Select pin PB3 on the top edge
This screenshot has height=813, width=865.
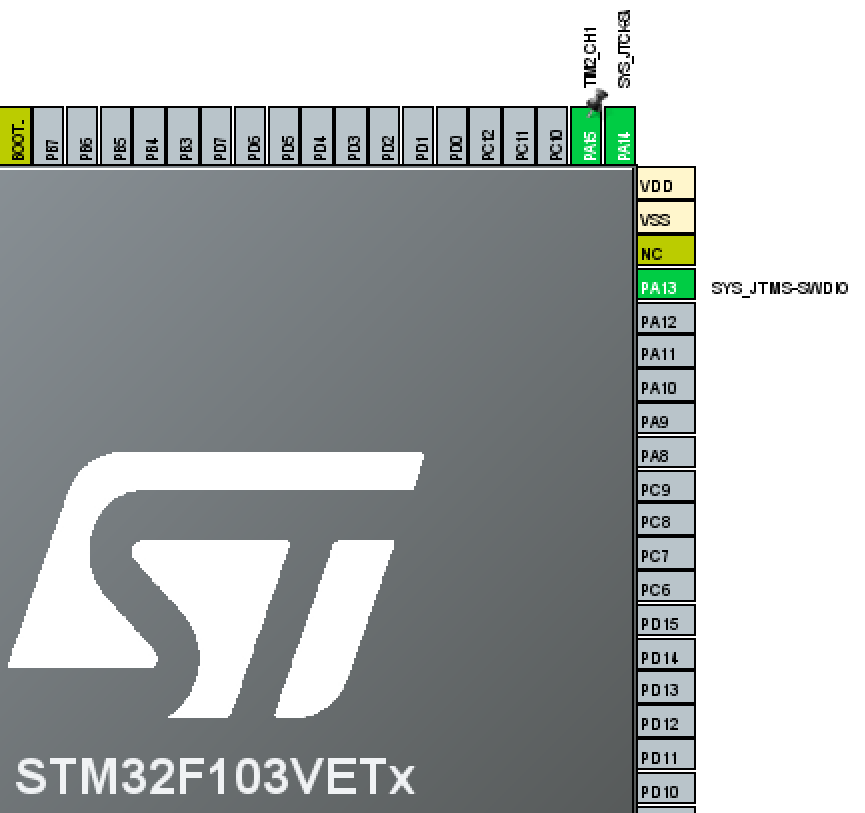point(183,136)
